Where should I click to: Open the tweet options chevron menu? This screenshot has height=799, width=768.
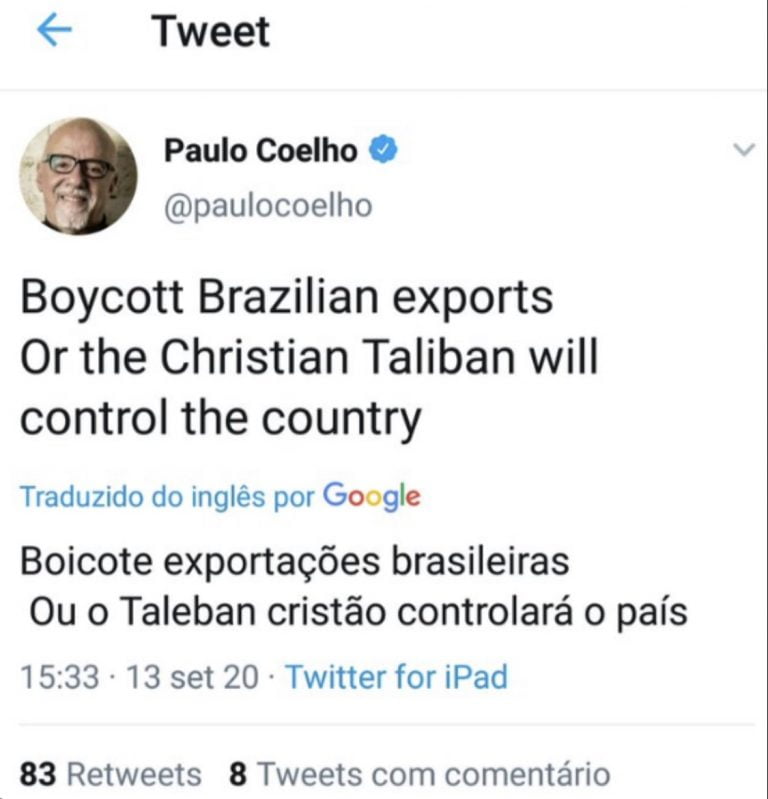click(x=743, y=150)
